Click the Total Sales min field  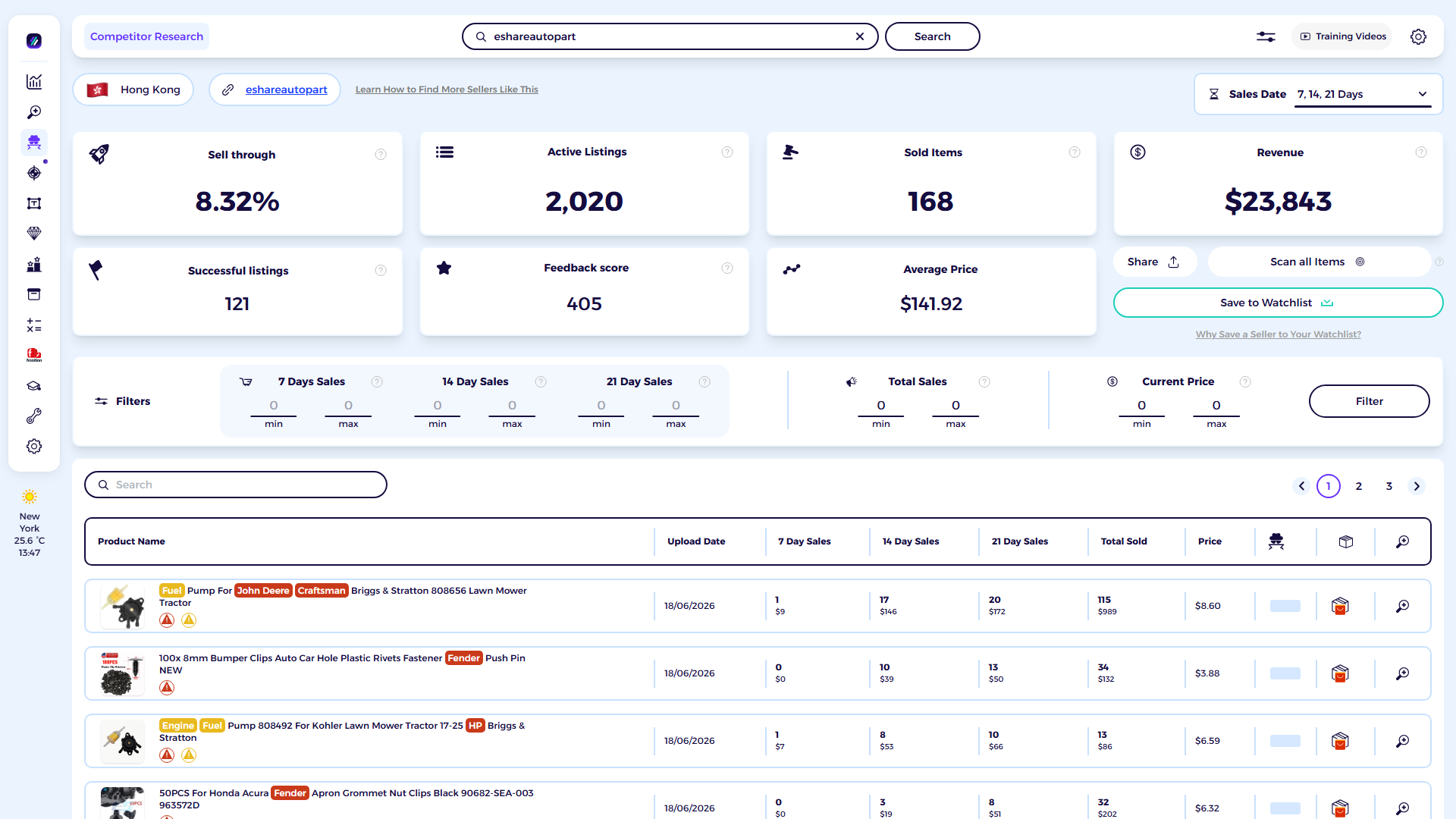(x=881, y=406)
